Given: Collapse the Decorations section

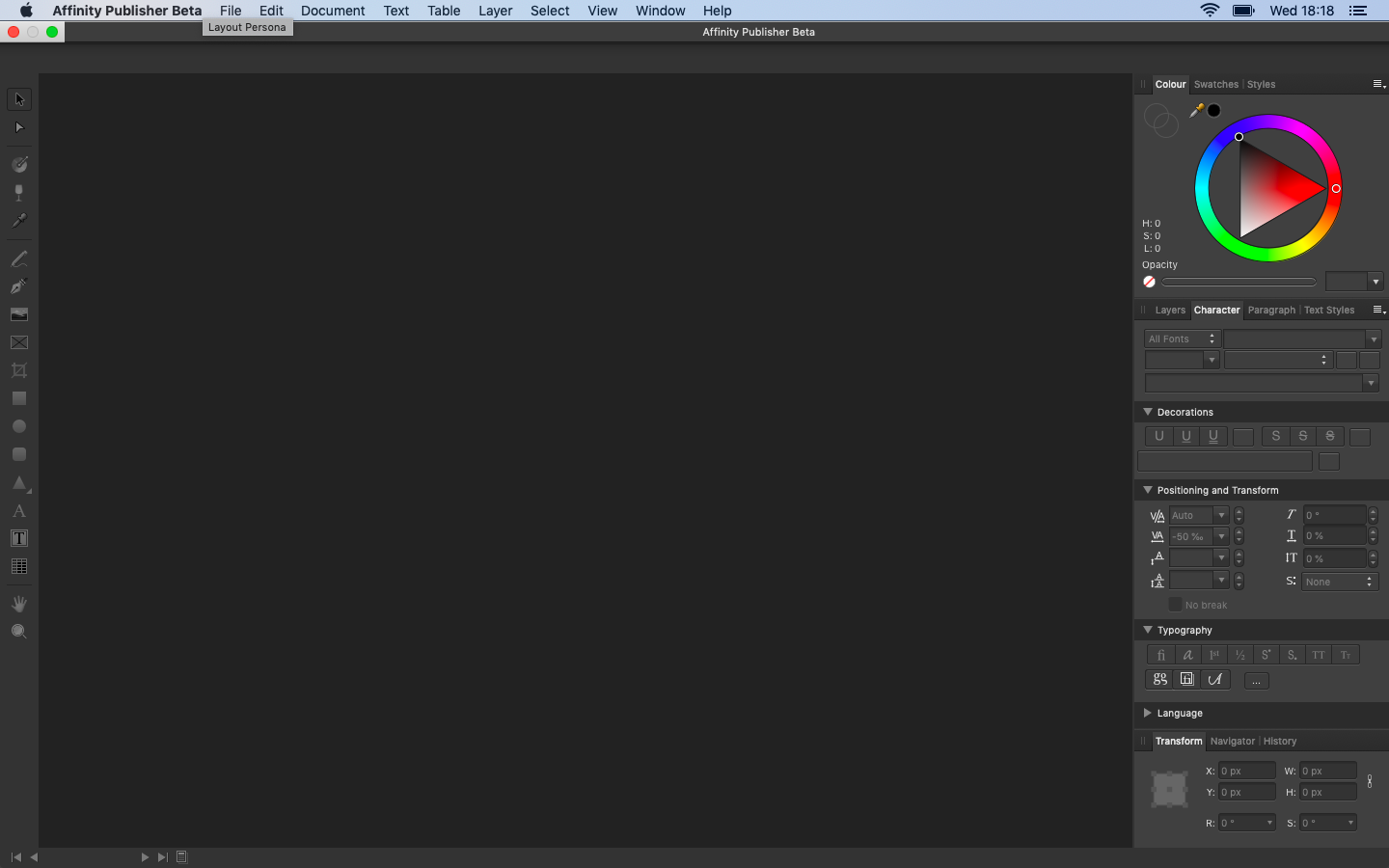Looking at the screenshot, I should [1148, 412].
